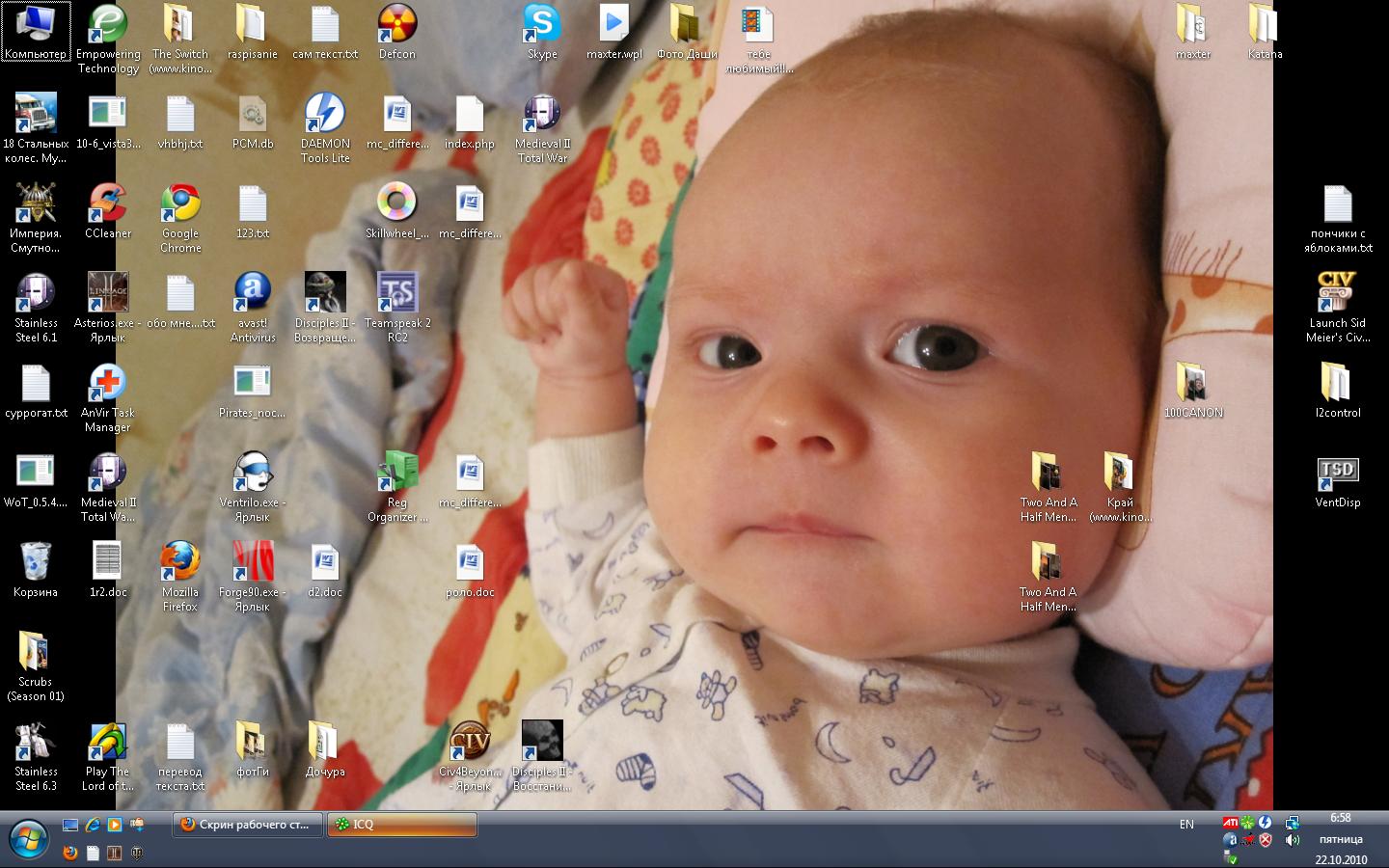Open the Skype desktop shortcut
The width and height of the screenshot is (1389, 868).
click(x=542, y=25)
